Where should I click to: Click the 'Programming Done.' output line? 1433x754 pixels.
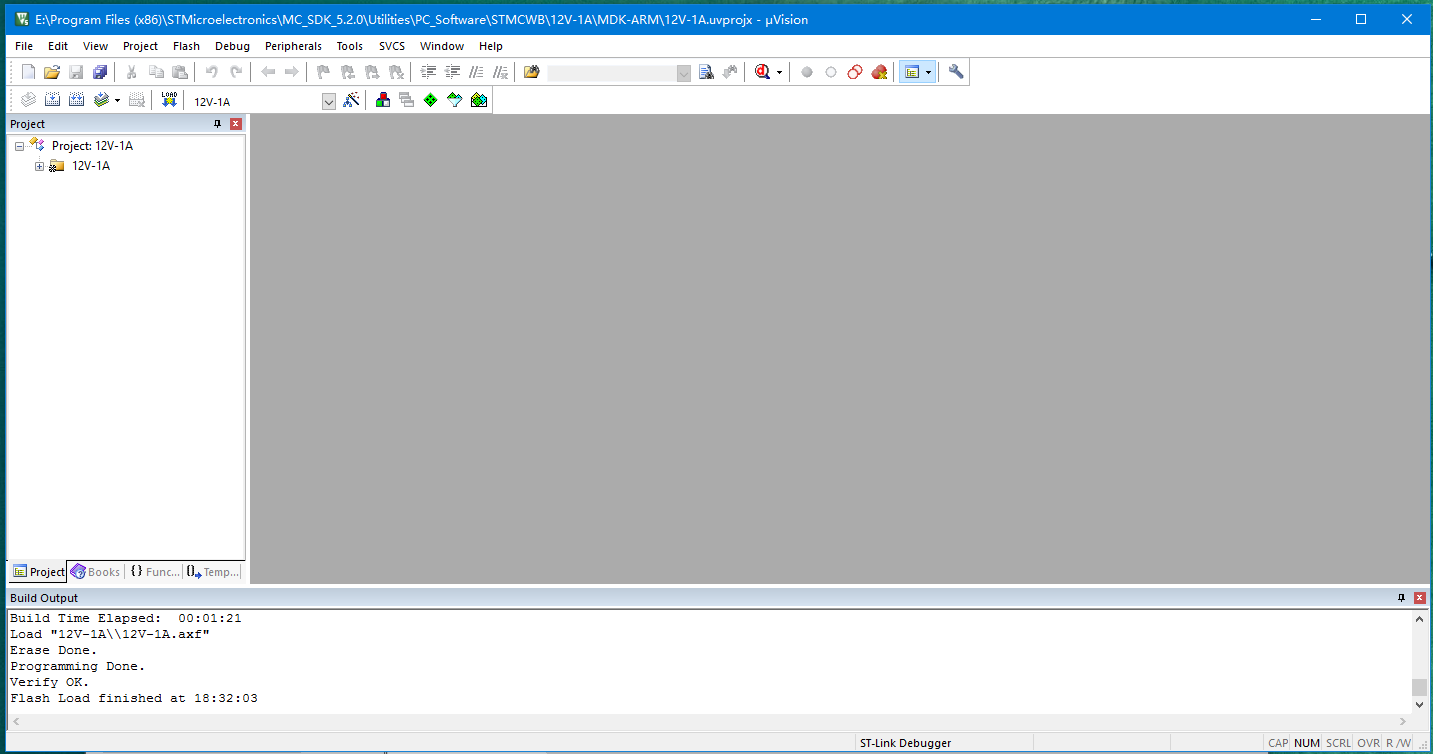click(x=78, y=666)
